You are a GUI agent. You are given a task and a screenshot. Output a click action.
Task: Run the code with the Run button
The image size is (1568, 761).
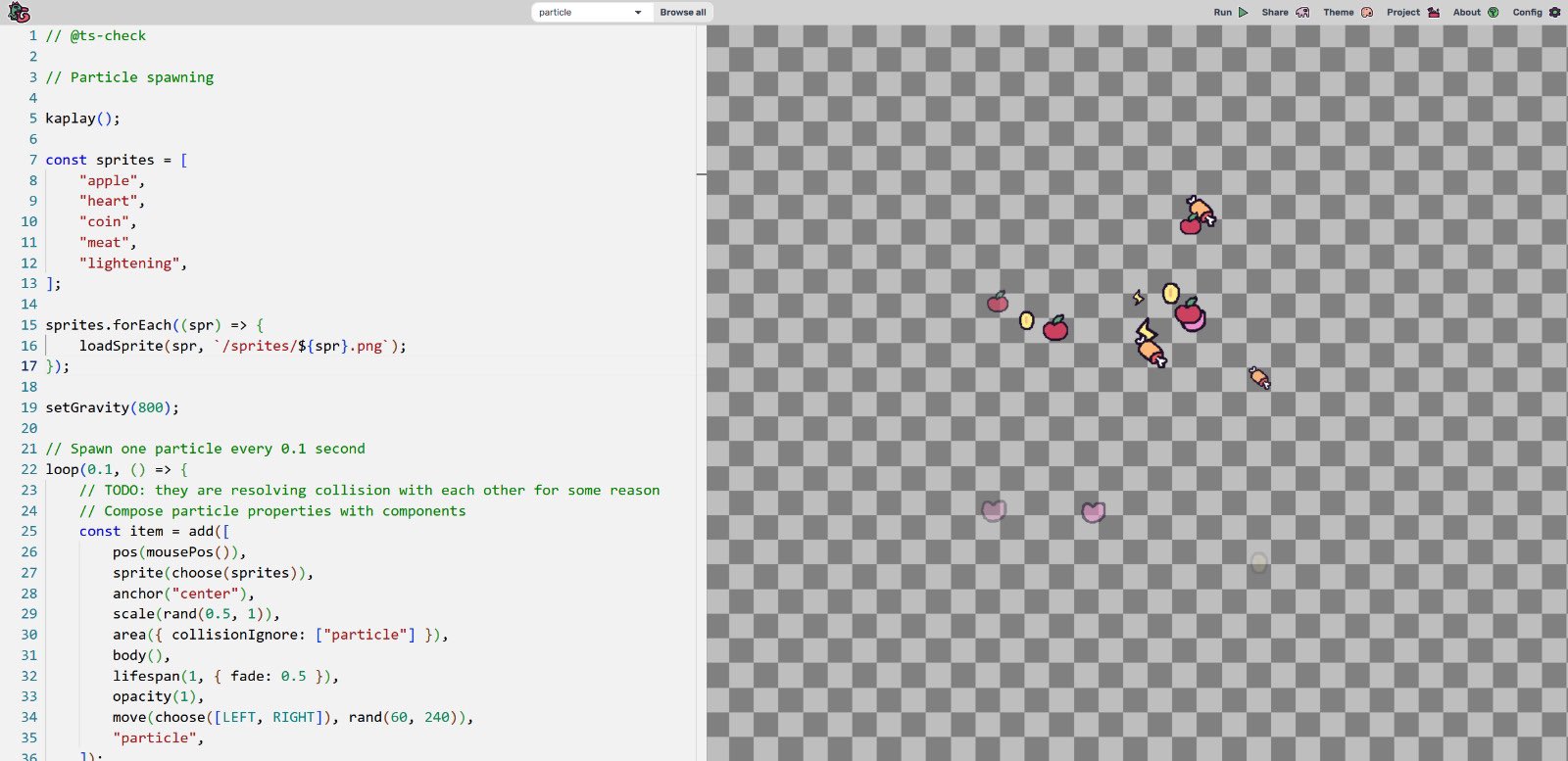tap(1231, 12)
